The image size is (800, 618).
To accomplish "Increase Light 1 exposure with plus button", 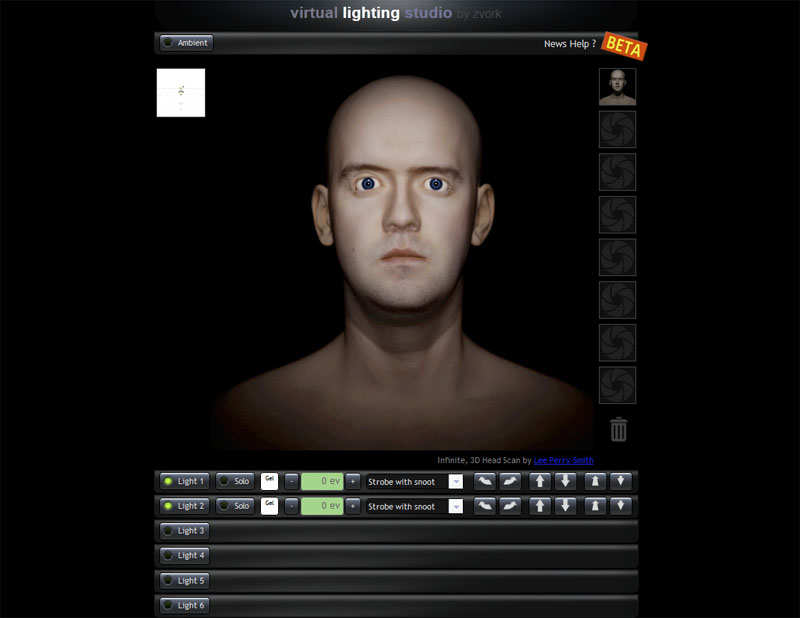I will 353,481.
